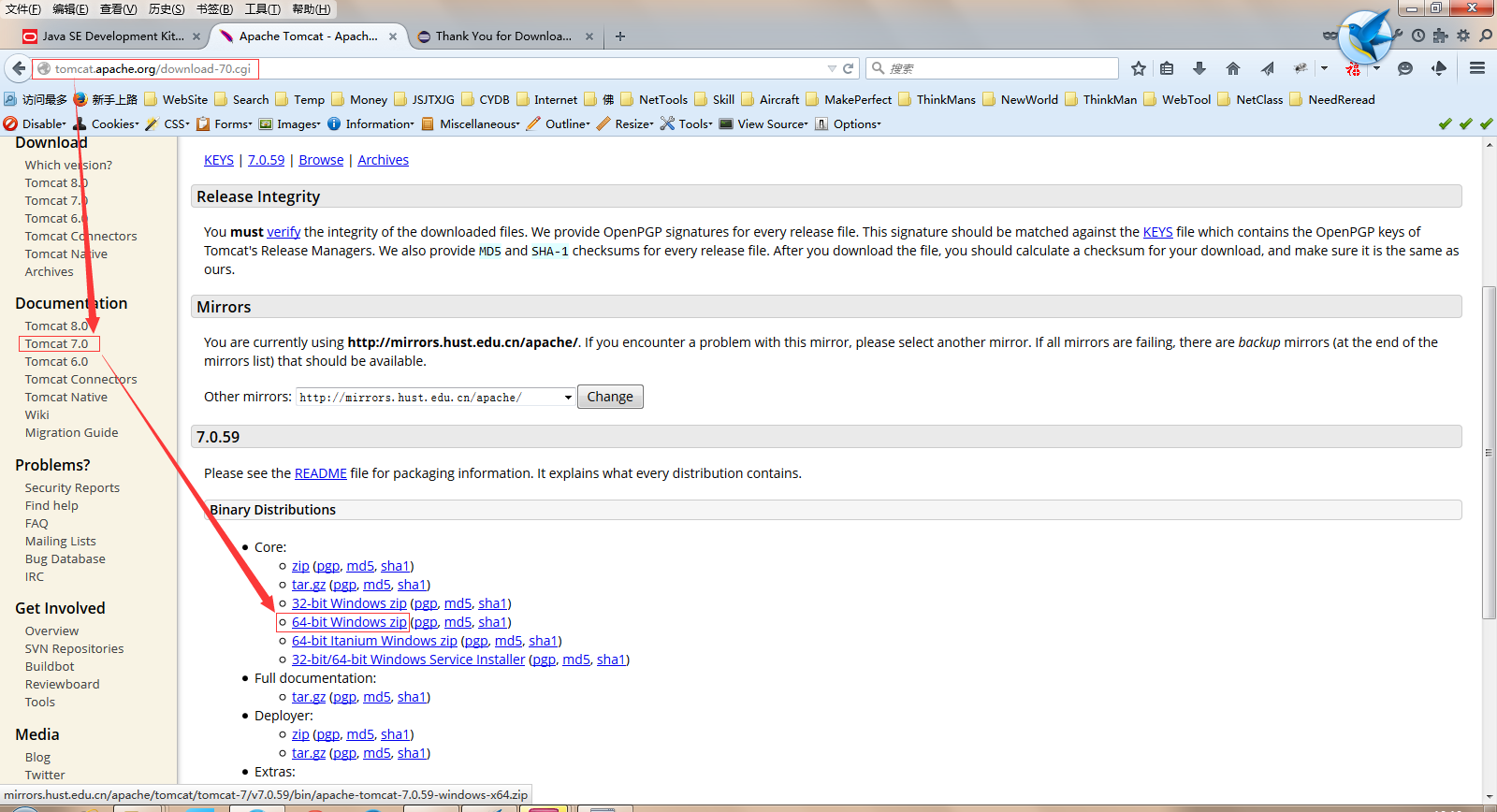Close the Java SE Development Kit tab
Screen dimensions: 1497x812
pos(196,36)
